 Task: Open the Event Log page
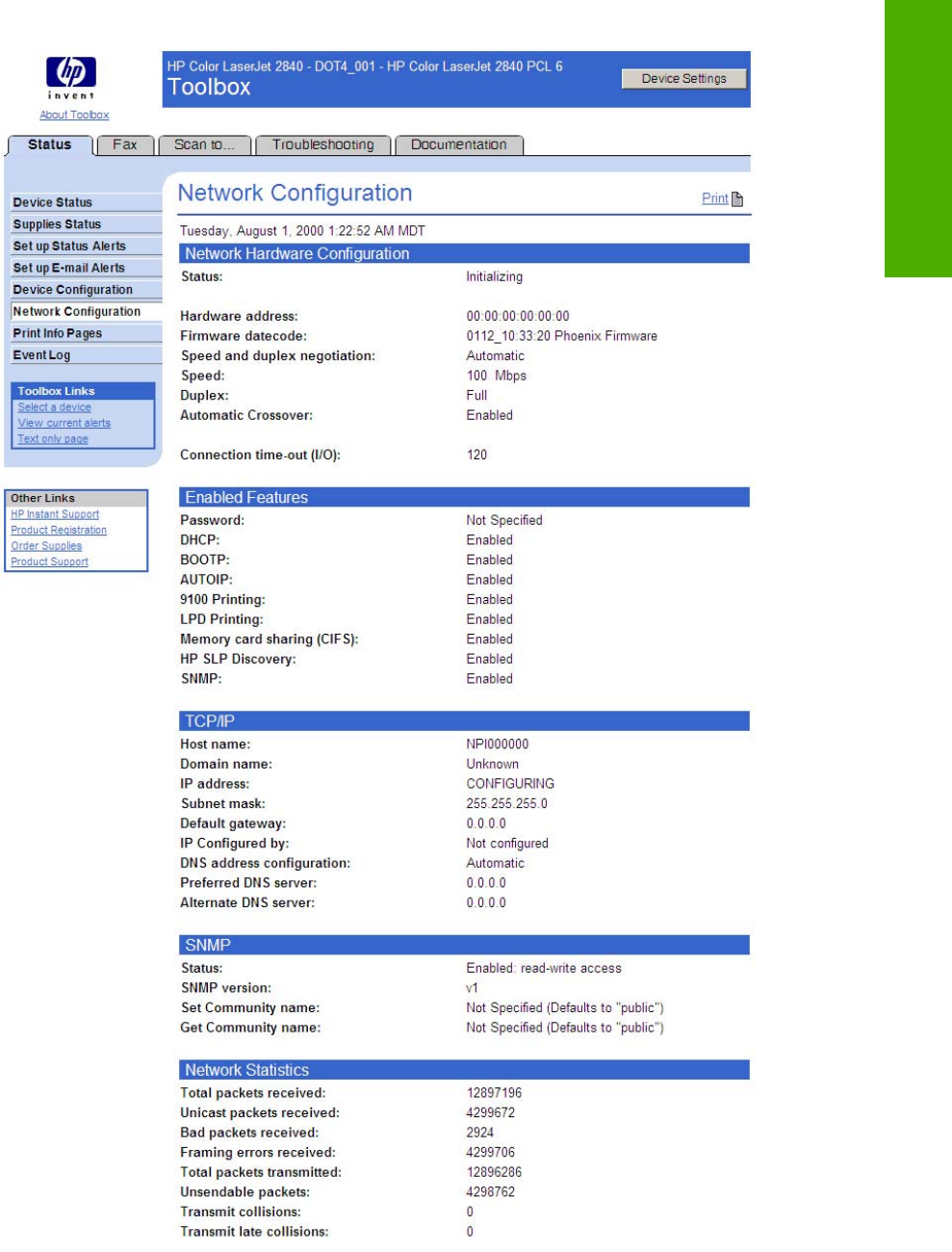point(86,355)
